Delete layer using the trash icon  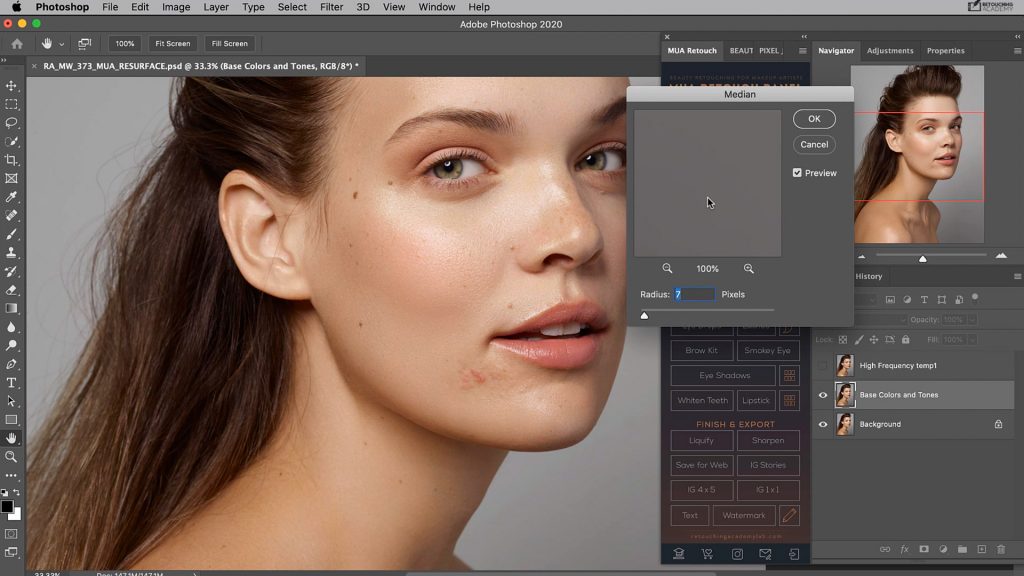point(1001,549)
